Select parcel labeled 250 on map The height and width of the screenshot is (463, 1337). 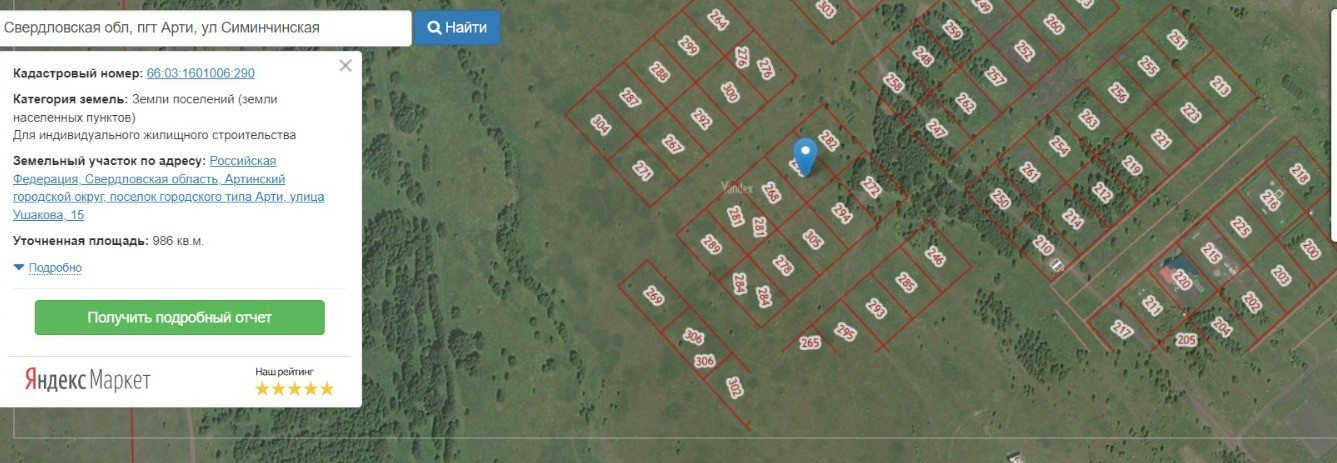click(999, 198)
